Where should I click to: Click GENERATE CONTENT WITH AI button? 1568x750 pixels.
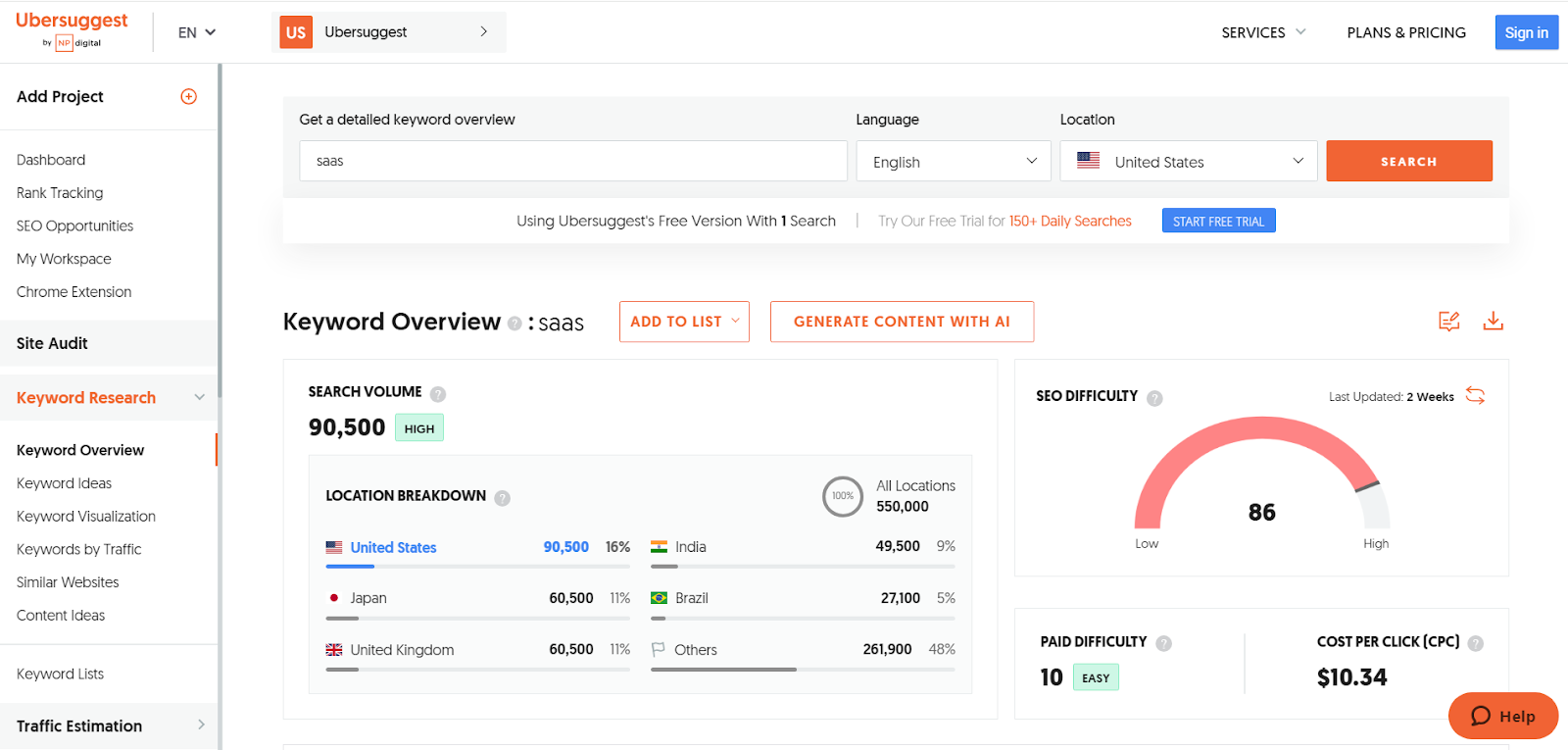click(x=902, y=322)
